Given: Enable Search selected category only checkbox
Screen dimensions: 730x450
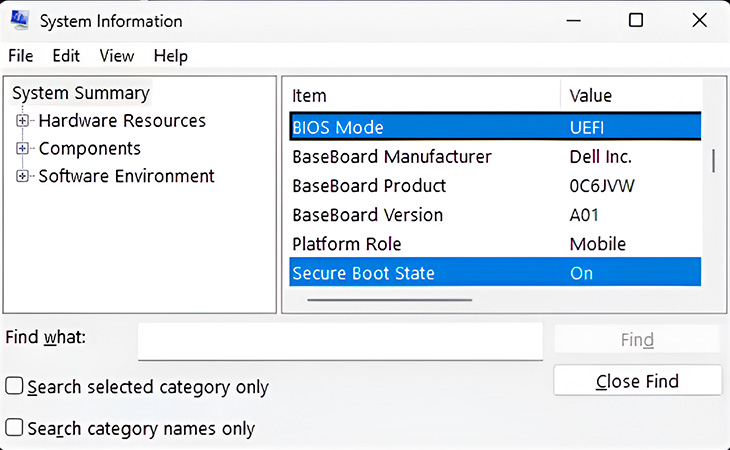Looking at the screenshot, I should (x=15, y=386).
